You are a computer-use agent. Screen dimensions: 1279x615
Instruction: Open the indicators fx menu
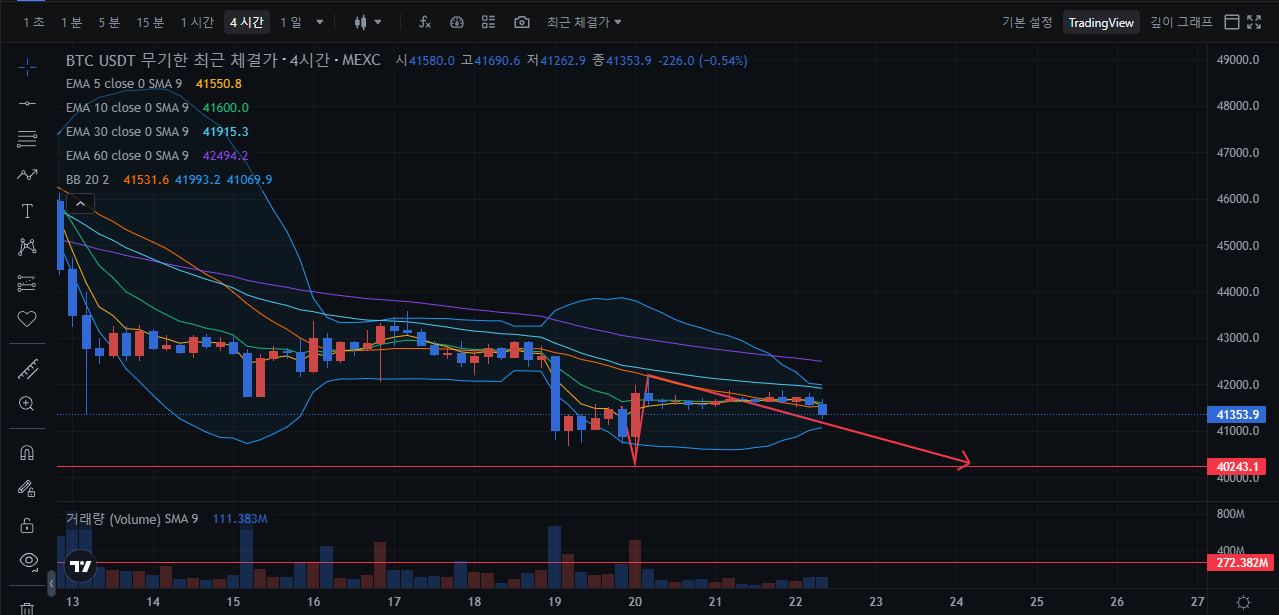point(425,22)
